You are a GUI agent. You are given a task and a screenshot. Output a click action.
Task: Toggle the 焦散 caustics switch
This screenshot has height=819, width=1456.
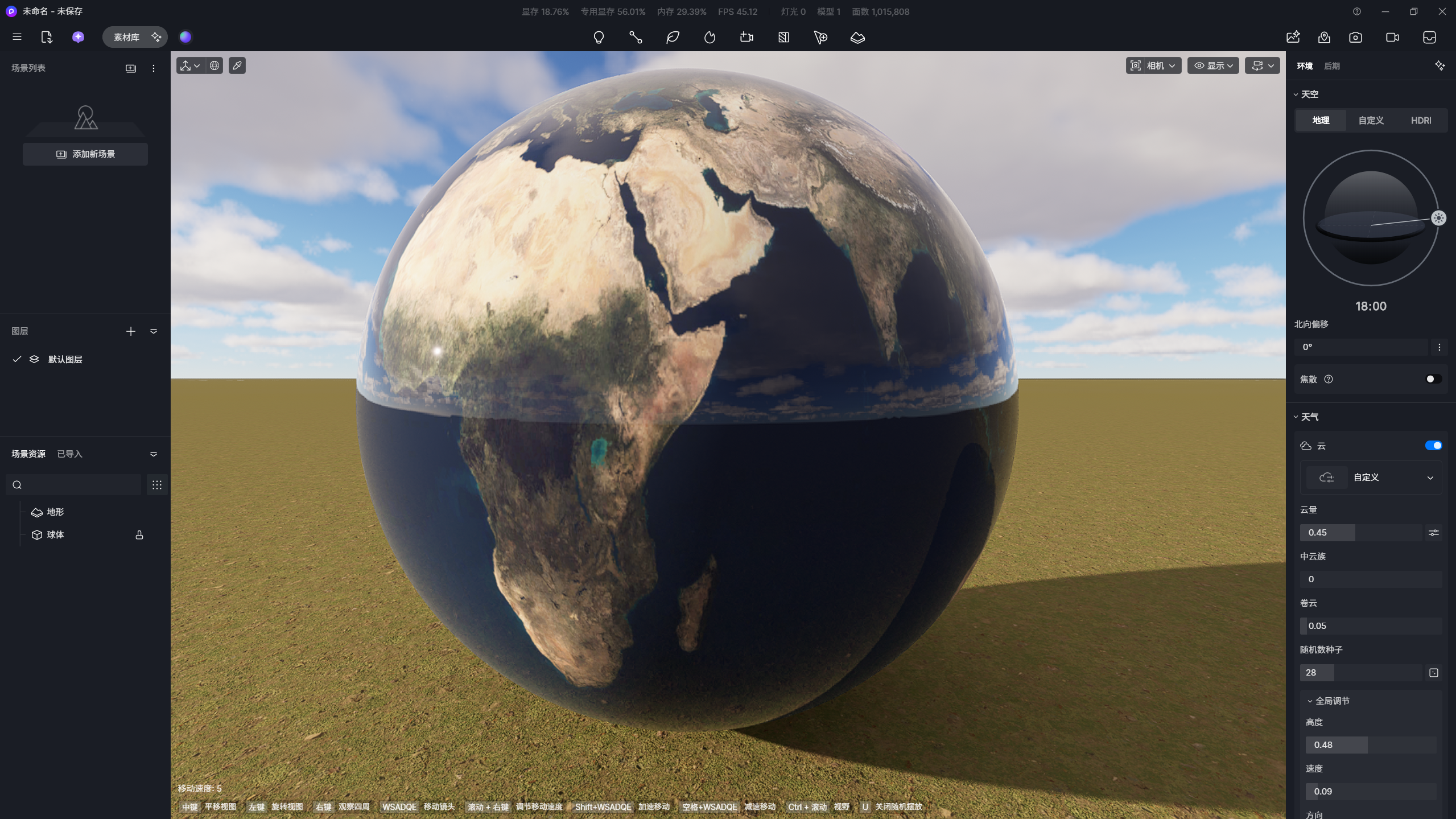pos(1433,379)
